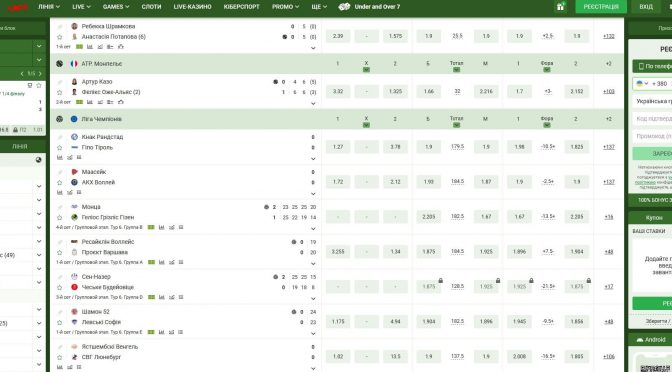Viewport: 672px width, 372px height.
Task: Select odds 1.27 for Кнак Рандстад win
Action: 338,147
